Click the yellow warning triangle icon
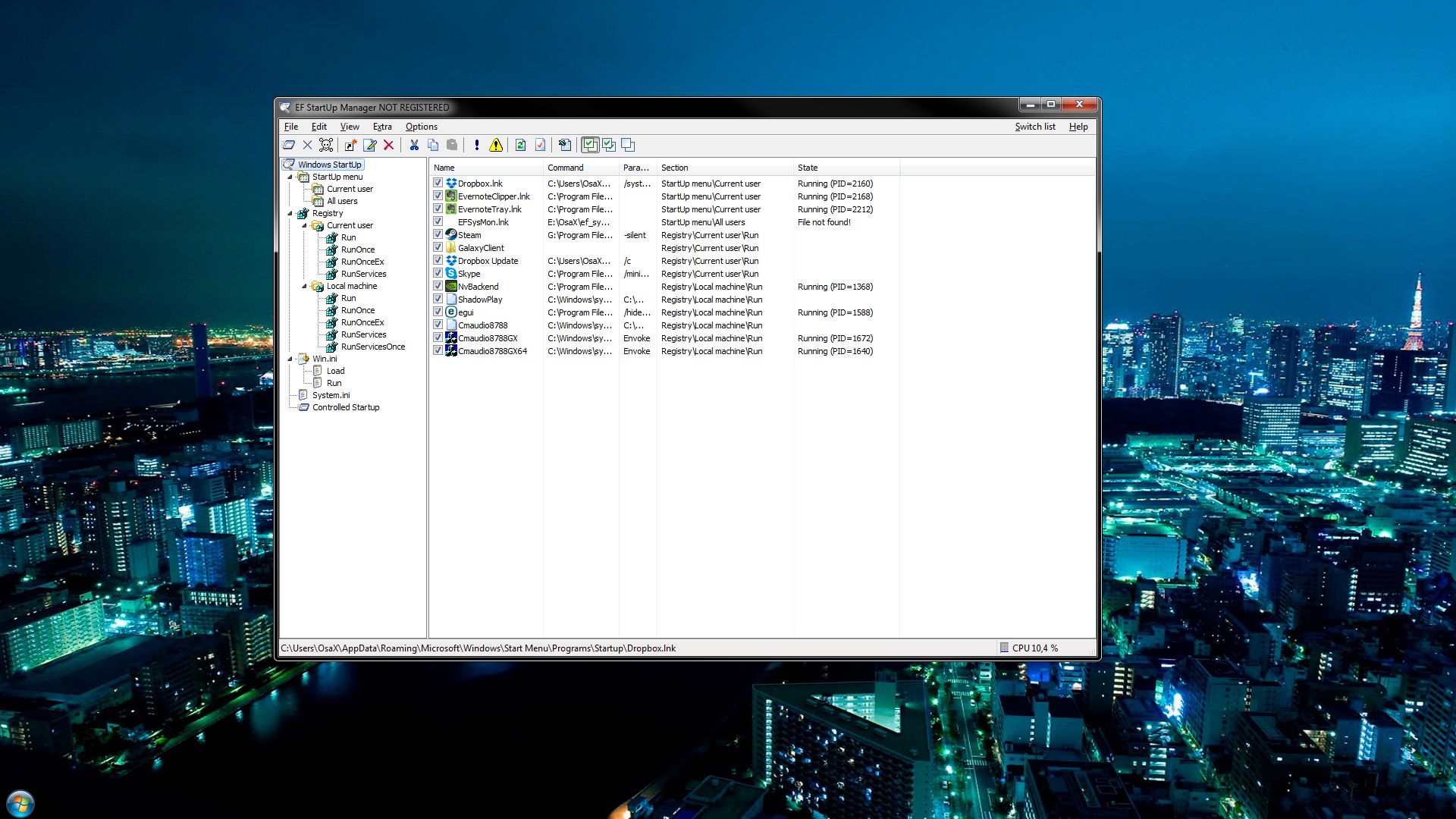The height and width of the screenshot is (819, 1456). tap(496, 145)
